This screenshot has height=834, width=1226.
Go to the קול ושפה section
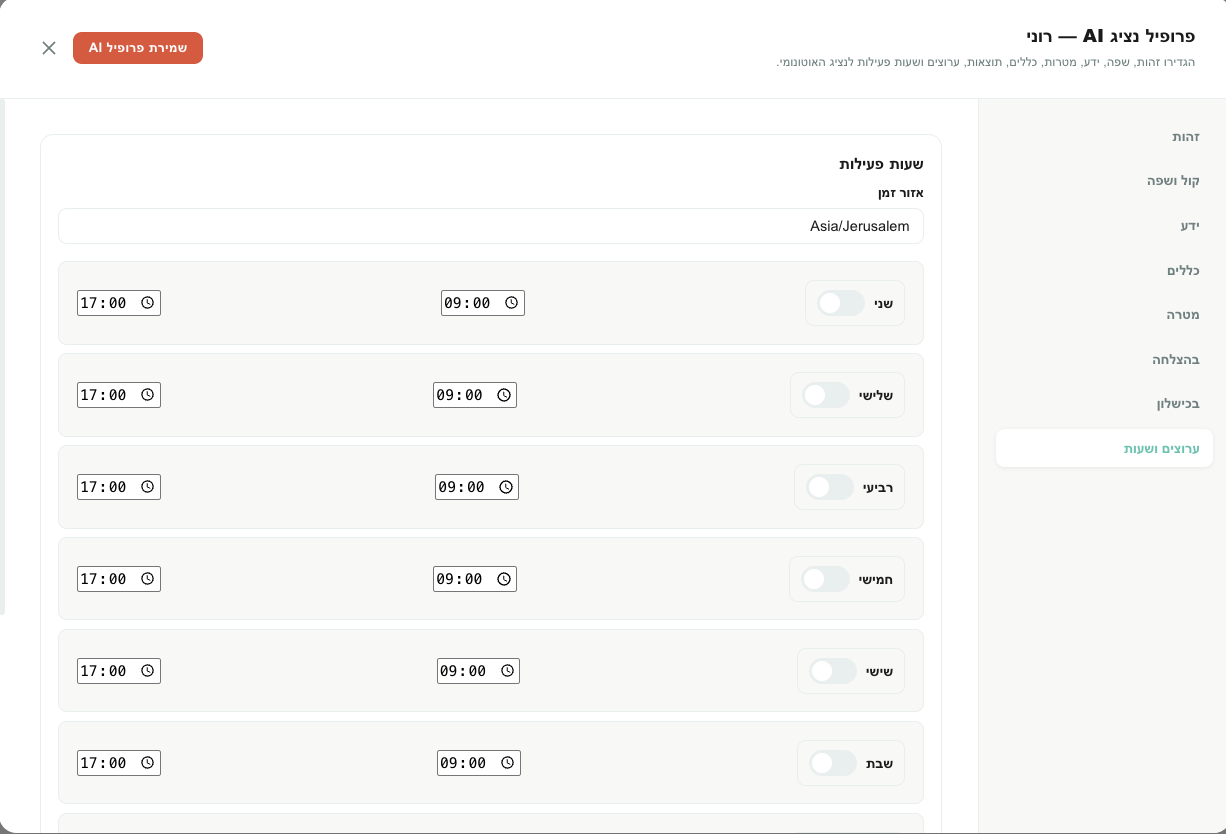[x=1104, y=181]
